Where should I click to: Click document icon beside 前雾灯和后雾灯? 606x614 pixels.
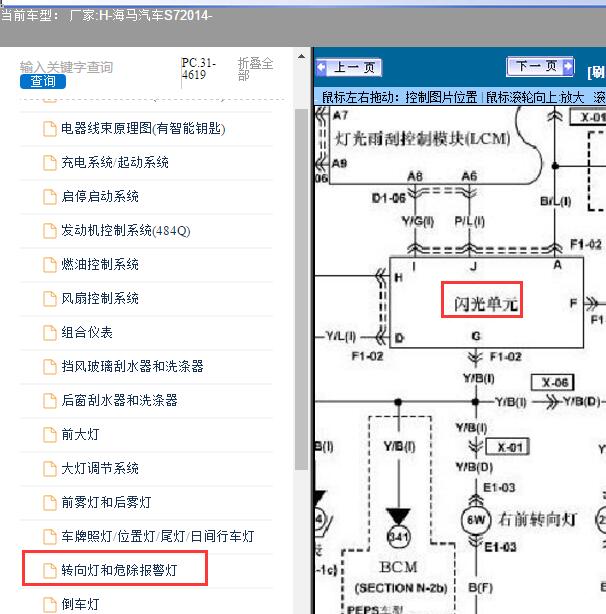click(50, 502)
